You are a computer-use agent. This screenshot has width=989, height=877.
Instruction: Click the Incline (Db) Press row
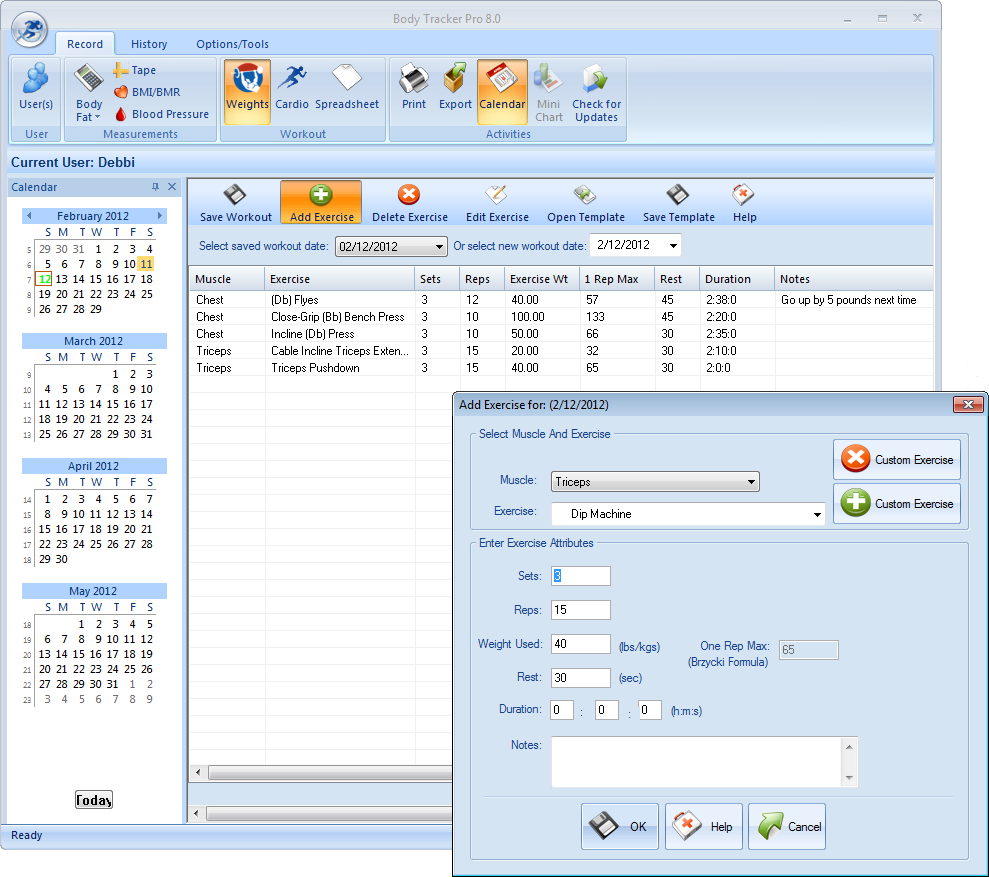(561, 334)
